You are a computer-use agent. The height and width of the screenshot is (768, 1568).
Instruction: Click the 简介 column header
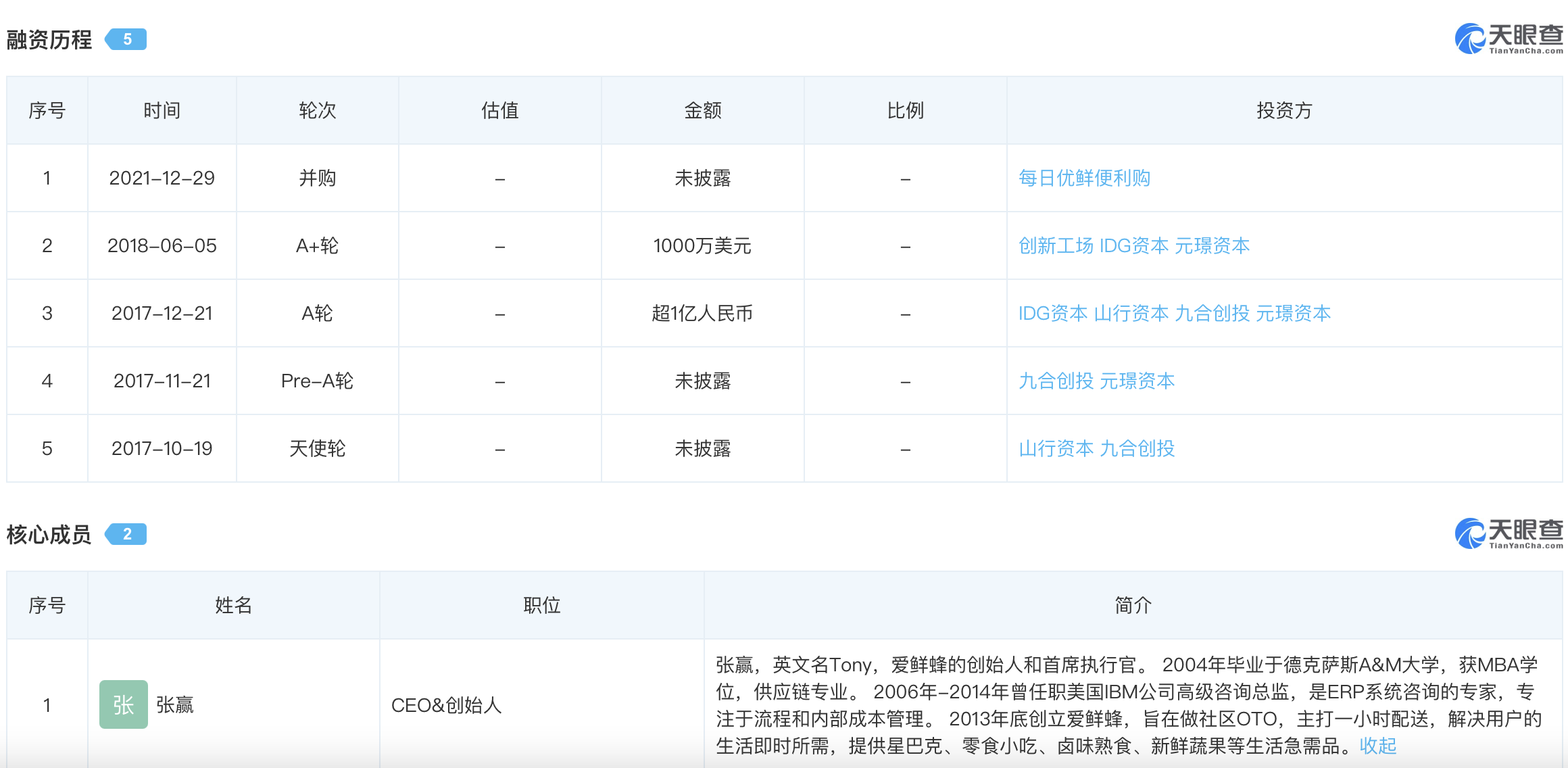click(1133, 605)
